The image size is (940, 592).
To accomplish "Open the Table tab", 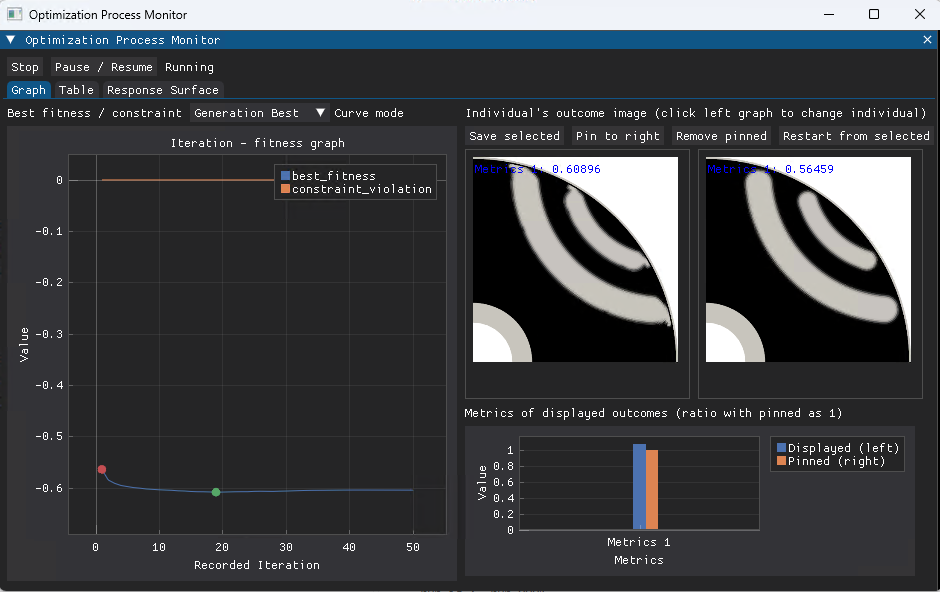I will 76,90.
